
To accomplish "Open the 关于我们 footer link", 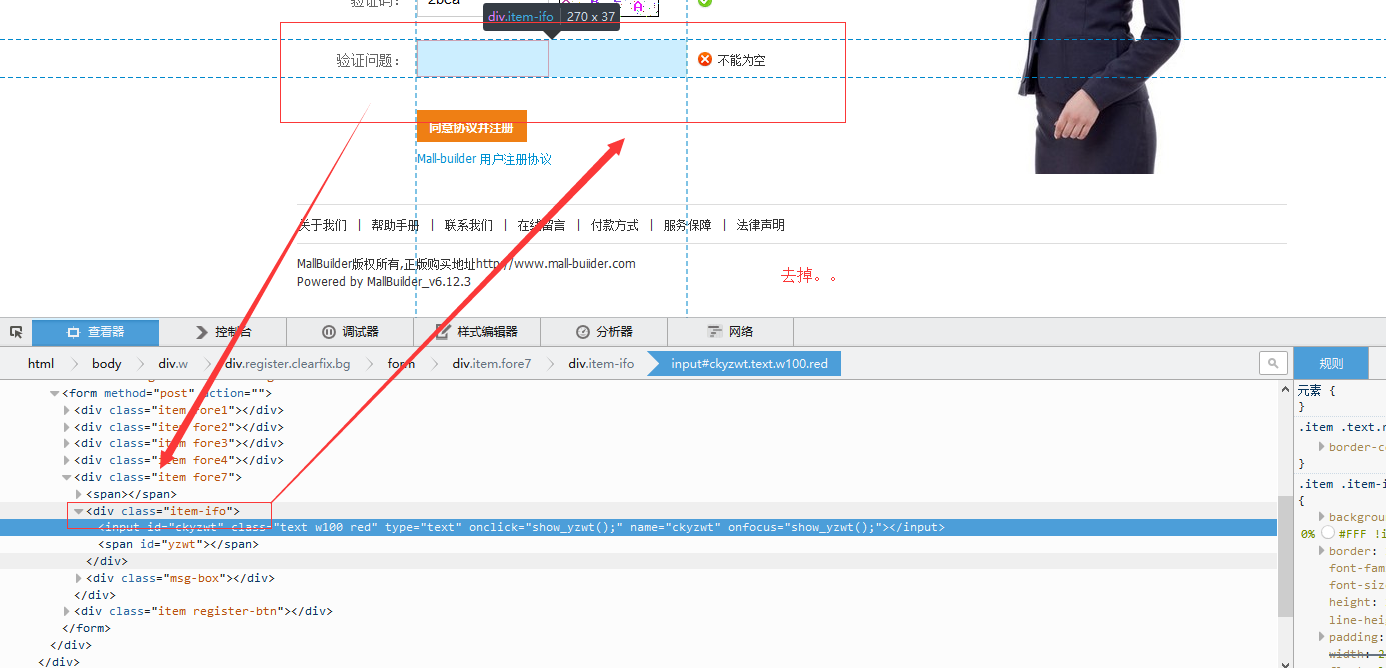I will point(323,225).
